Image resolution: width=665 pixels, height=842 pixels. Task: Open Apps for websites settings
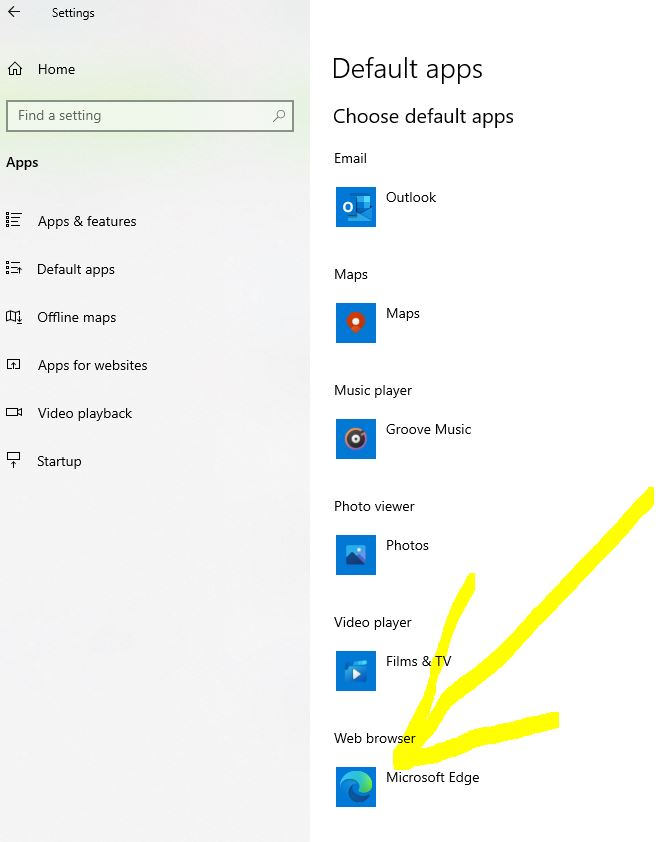pos(92,365)
